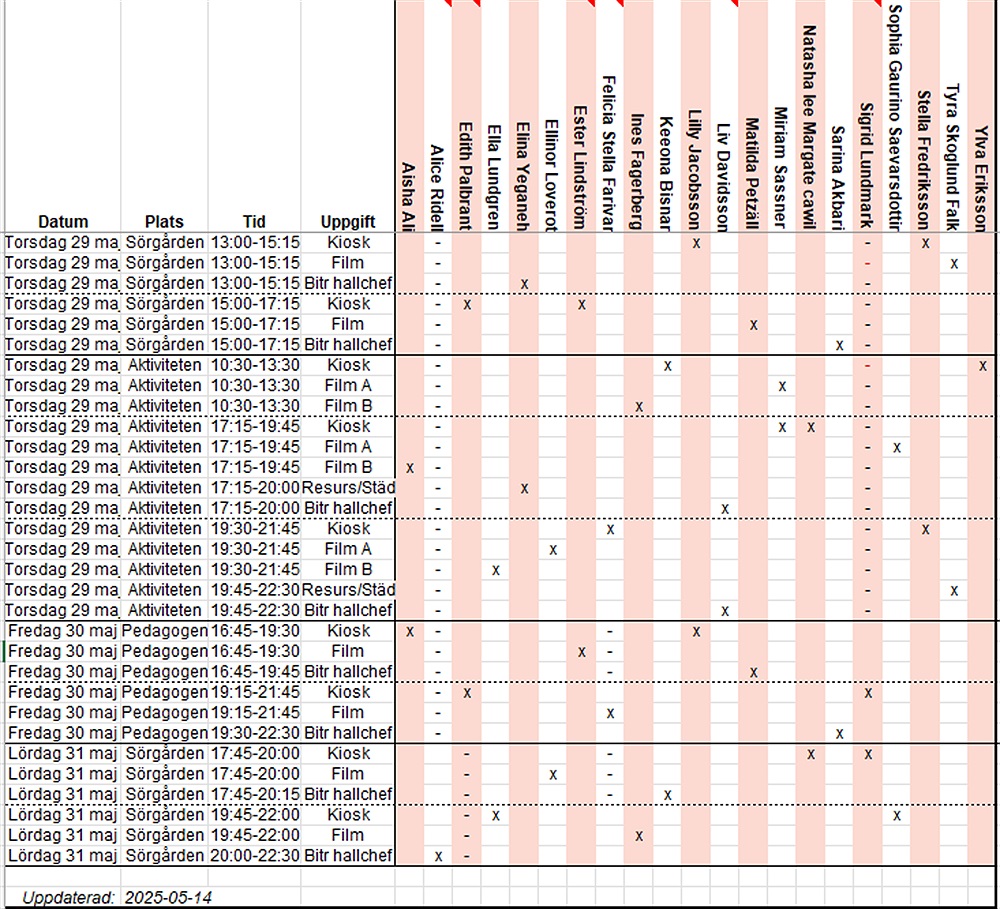Image resolution: width=1000 pixels, height=909 pixels.
Task: Select Kiosk cell in Lördag 19:45-22:00 row
Action: [348, 815]
